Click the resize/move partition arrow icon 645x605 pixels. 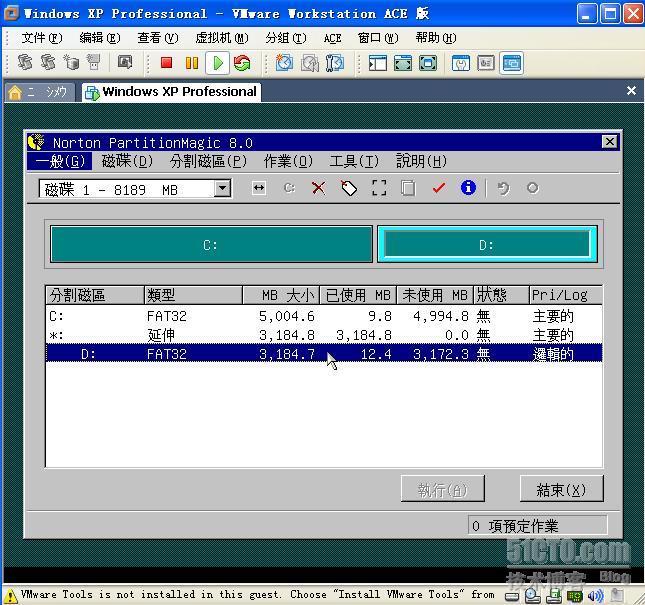coord(259,188)
